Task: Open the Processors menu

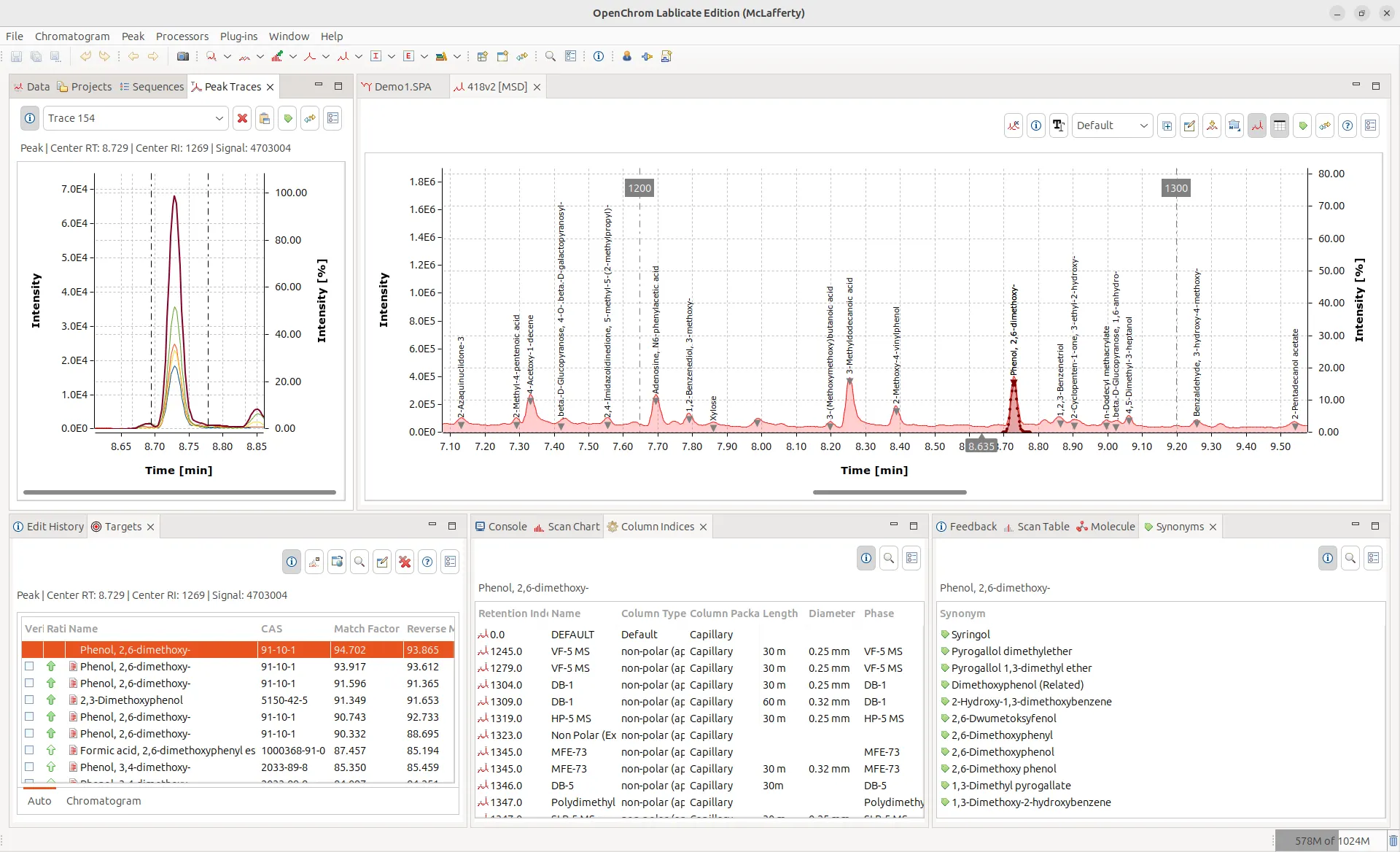Action: pos(182,36)
